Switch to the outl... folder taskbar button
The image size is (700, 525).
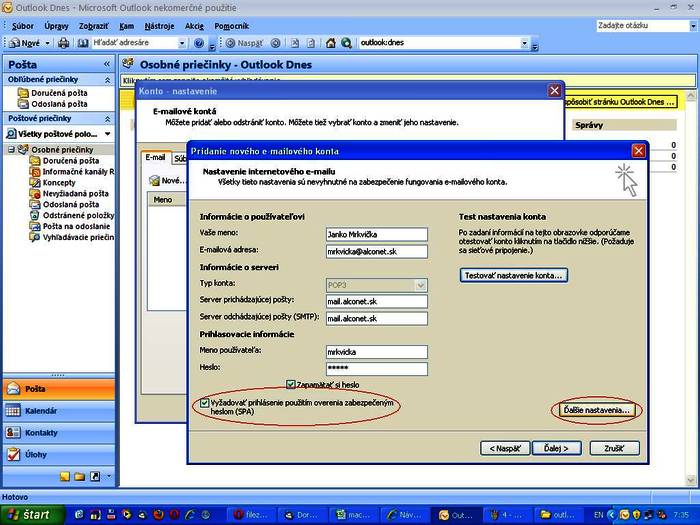(x=560, y=515)
